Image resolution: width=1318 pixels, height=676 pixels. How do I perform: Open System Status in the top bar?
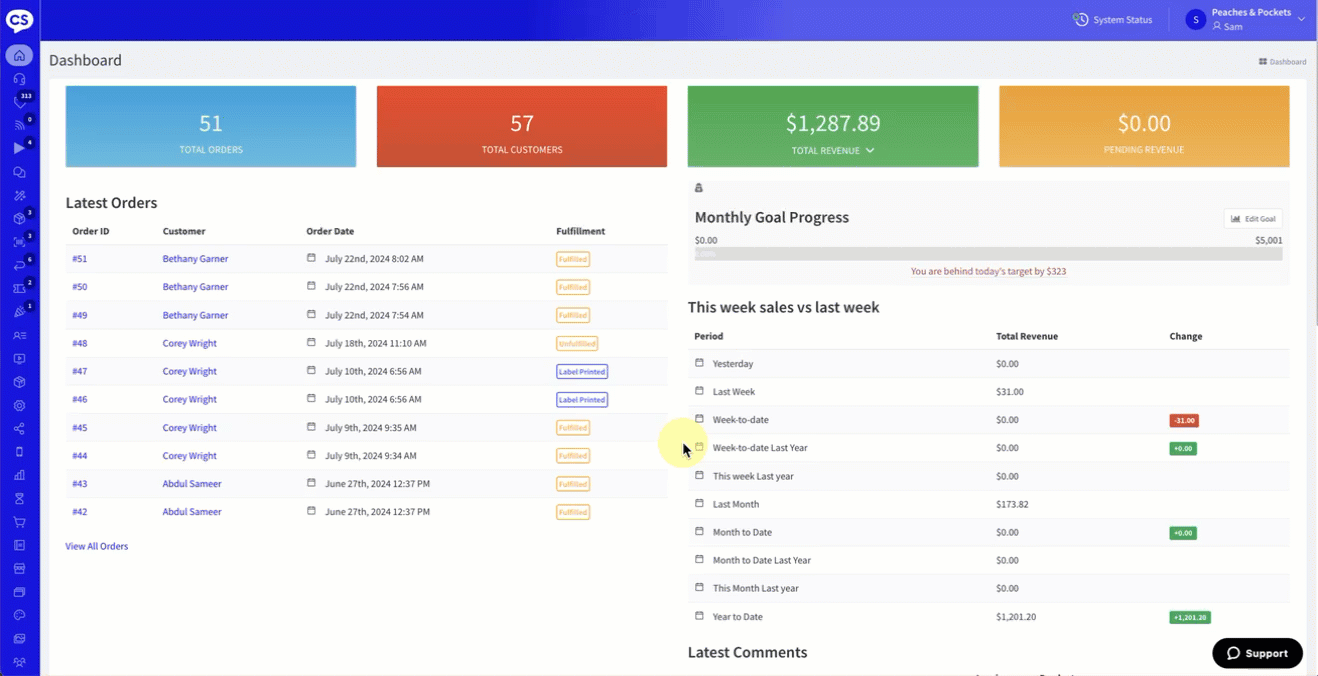pyautogui.click(x=1112, y=20)
